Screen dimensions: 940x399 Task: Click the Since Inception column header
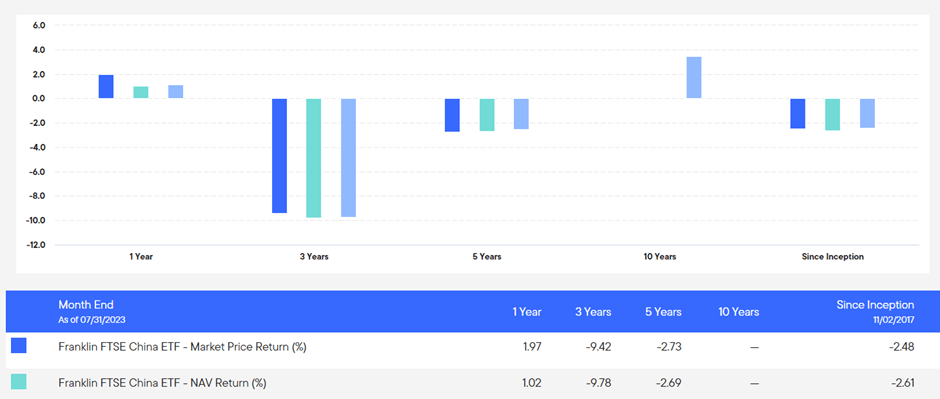(x=875, y=305)
